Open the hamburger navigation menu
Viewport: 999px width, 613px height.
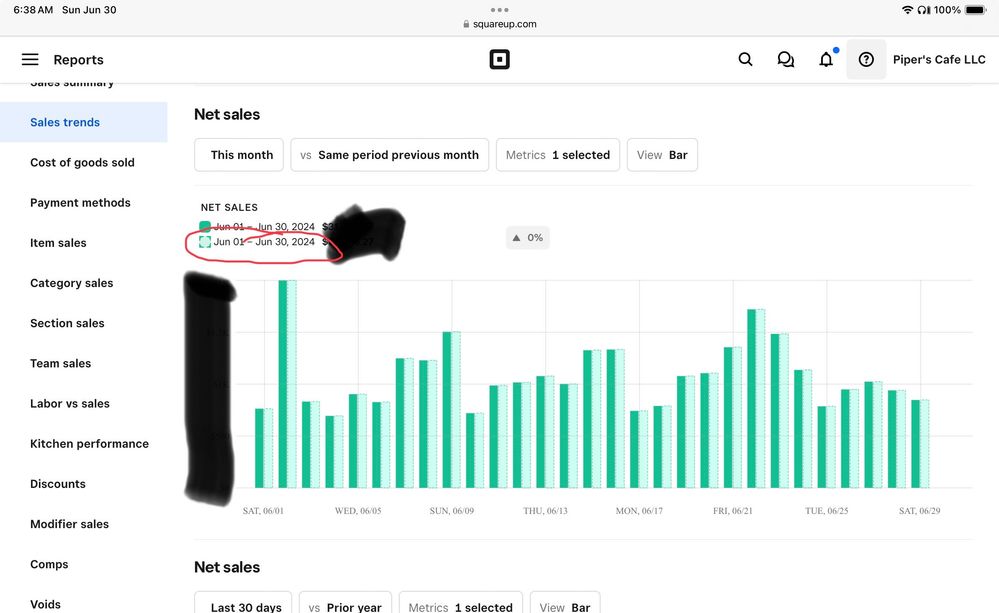click(x=30, y=60)
